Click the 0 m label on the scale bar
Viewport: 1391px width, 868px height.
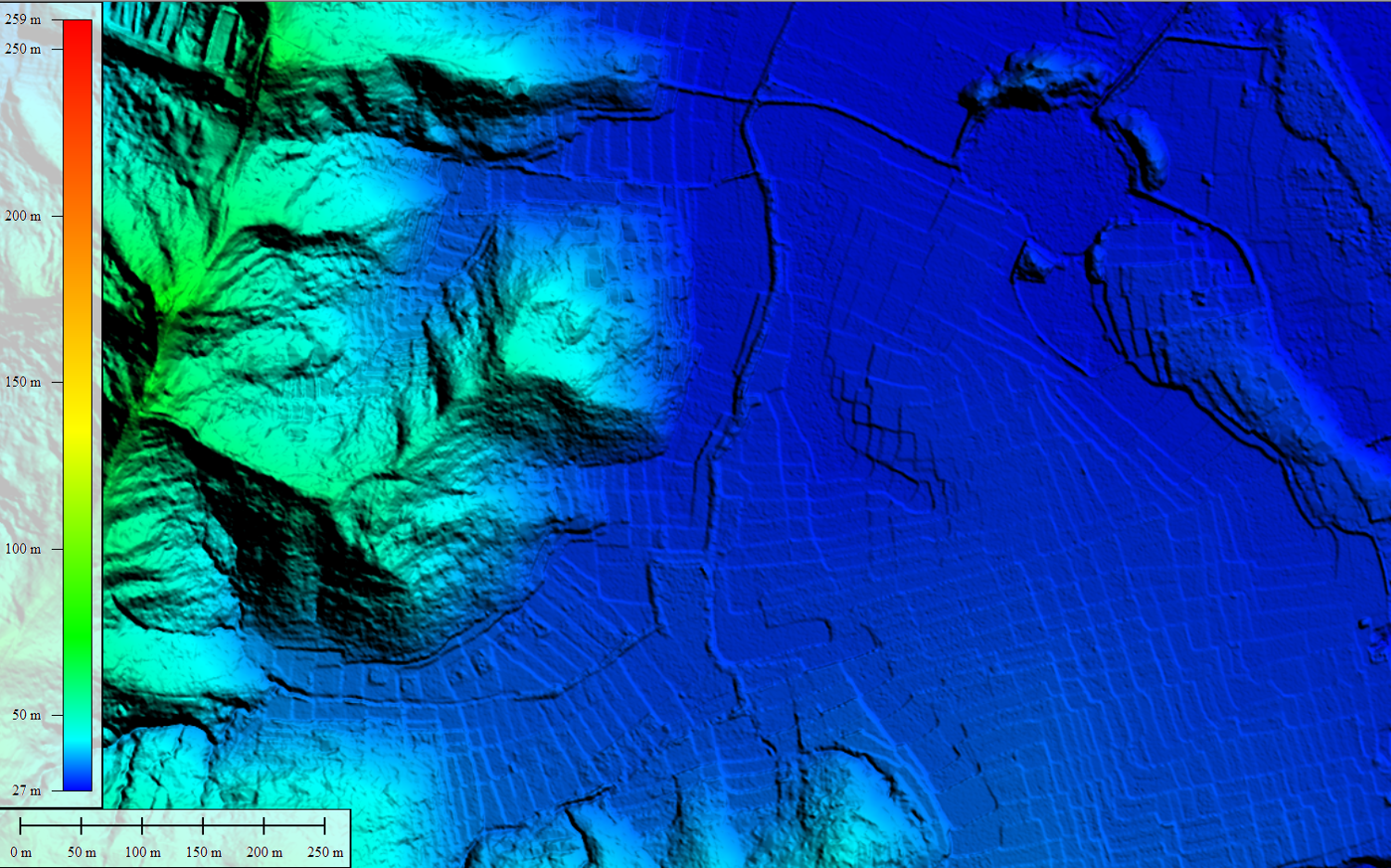20,852
